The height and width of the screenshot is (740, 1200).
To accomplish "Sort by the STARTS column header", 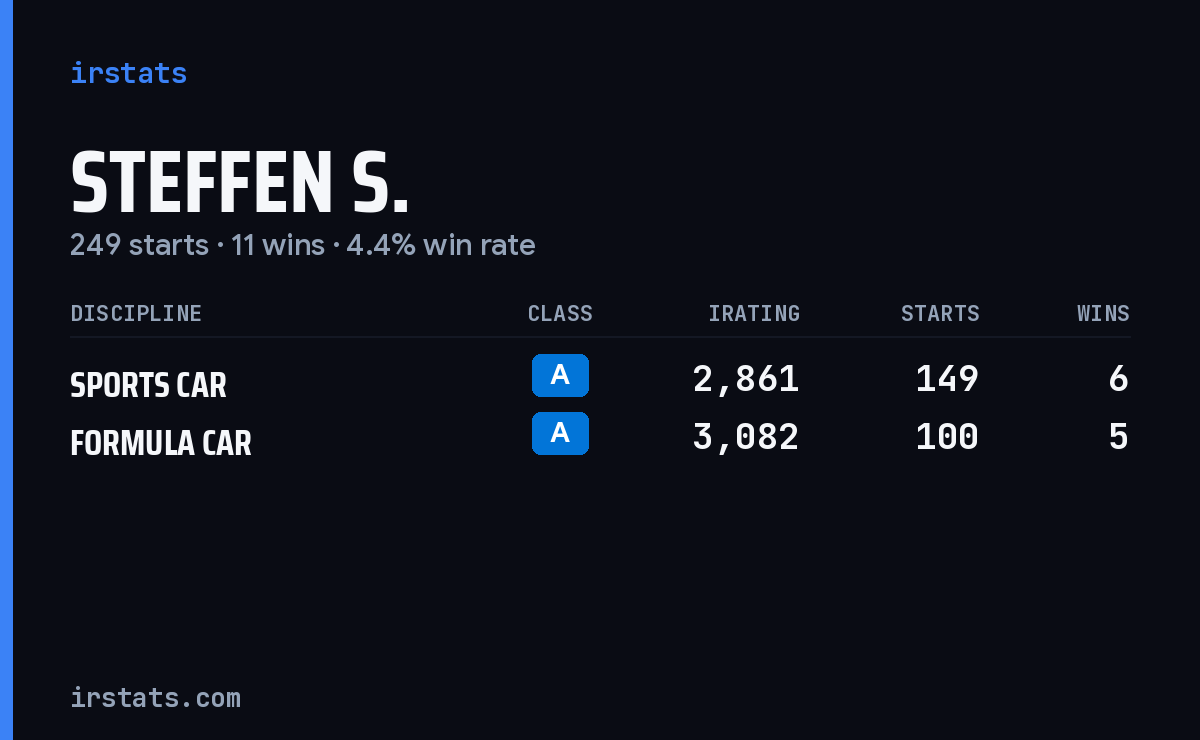I will click(x=940, y=313).
